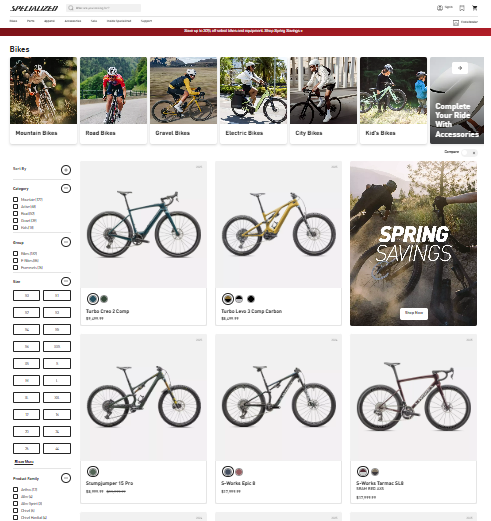Click the Specialized logo

[x=34, y=8]
